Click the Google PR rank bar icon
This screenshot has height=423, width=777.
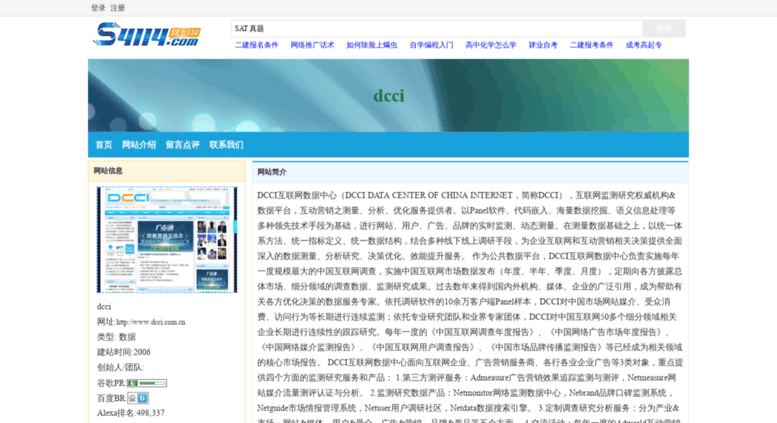(x=147, y=383)
